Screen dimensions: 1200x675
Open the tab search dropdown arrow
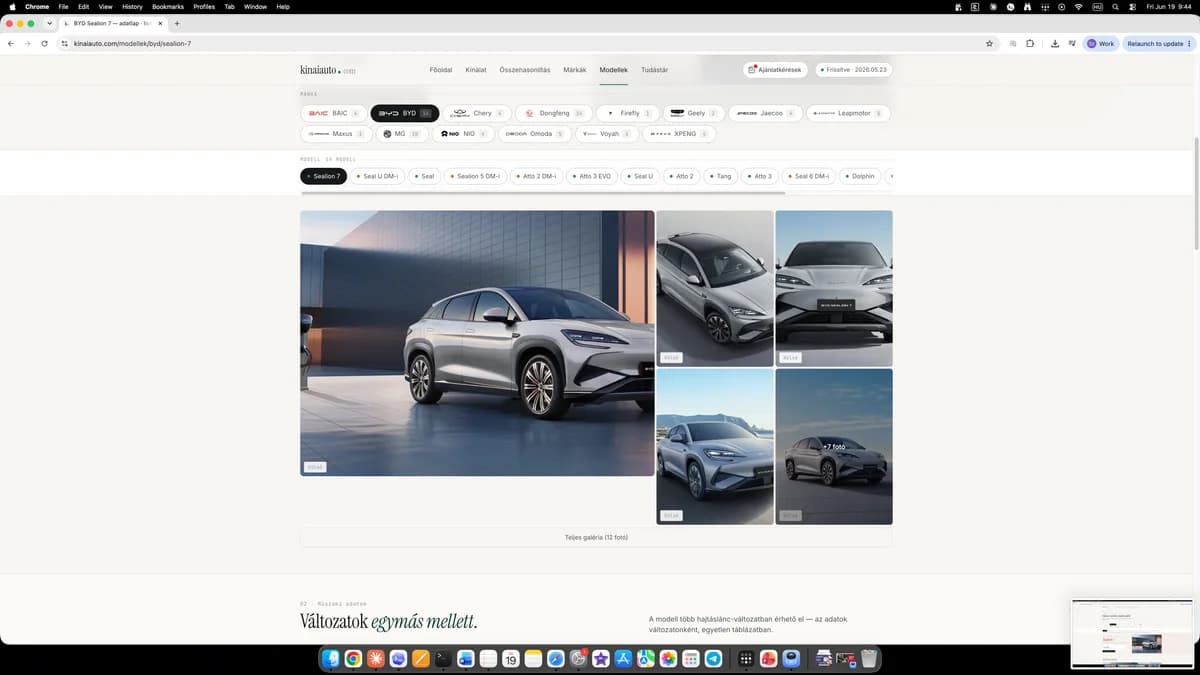[49, 23]
